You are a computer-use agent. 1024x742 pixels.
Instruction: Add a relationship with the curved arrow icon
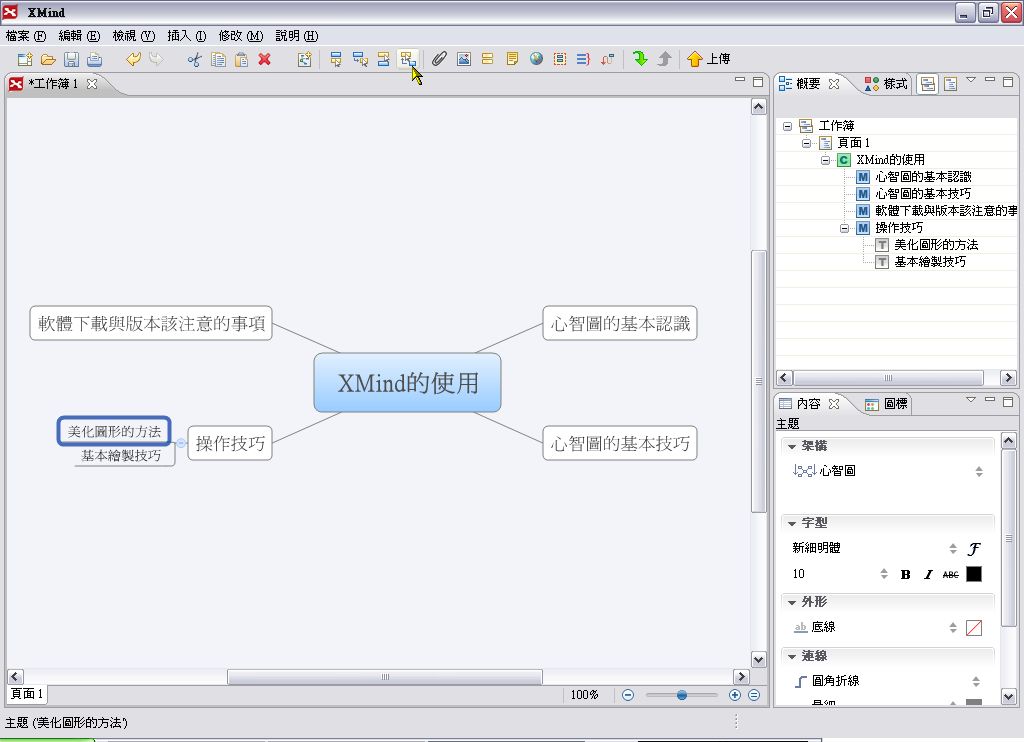[x=607, y=59]
